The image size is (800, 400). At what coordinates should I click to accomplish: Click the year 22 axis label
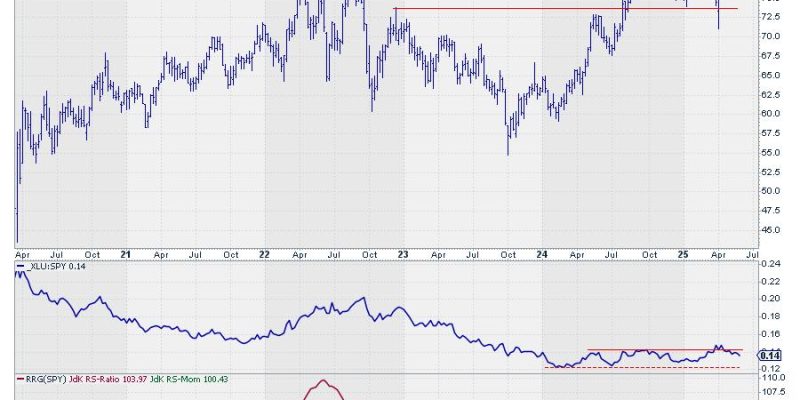pyautogui.click(x=264, y=255)
